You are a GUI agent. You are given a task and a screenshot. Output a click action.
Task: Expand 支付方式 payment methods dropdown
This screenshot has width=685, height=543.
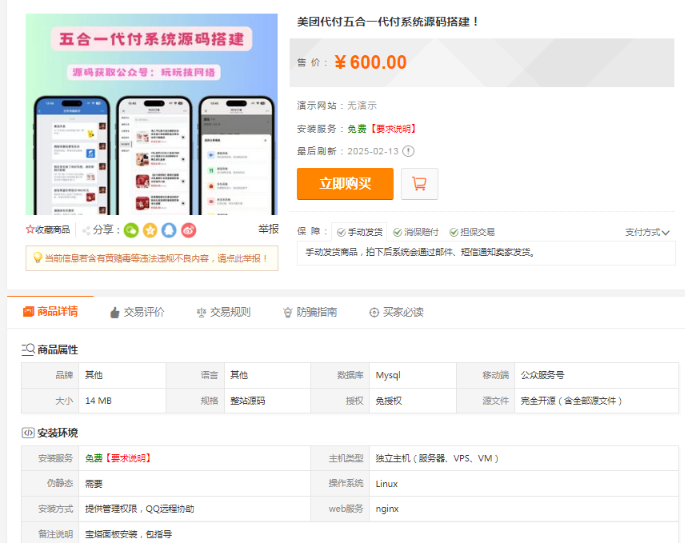click(x=647, y=232)
